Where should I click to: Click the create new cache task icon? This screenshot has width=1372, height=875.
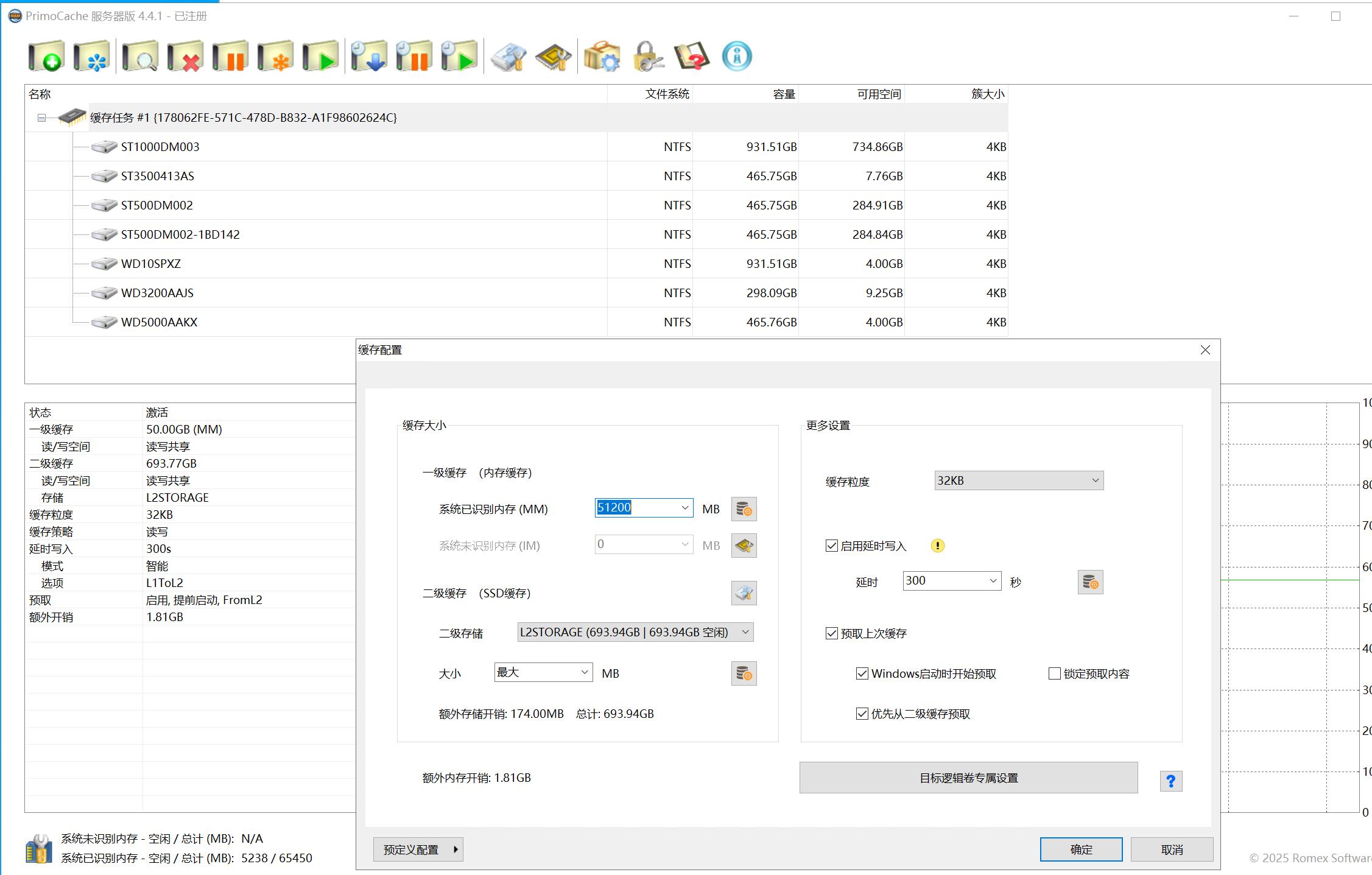[46, 57]
